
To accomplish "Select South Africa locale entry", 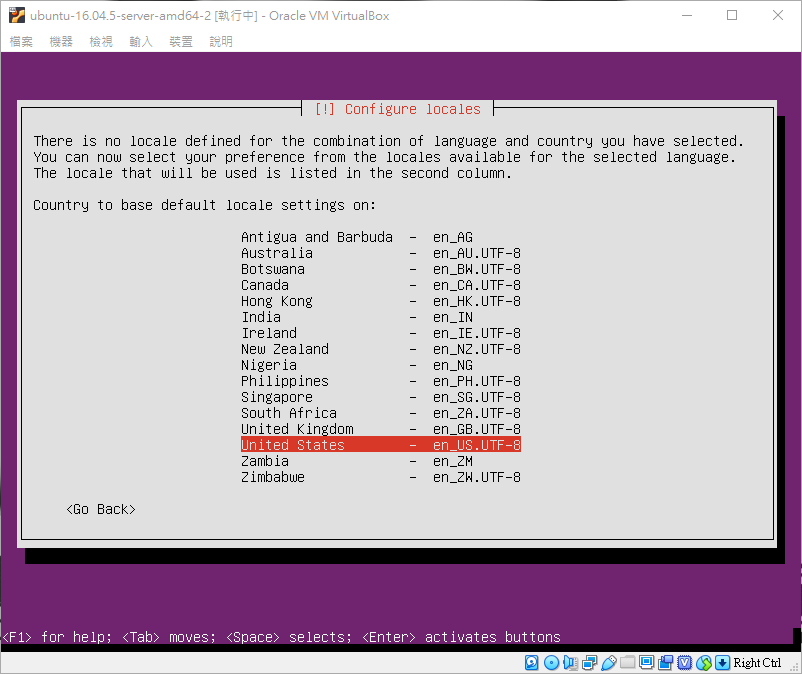I will click(381, 413).
